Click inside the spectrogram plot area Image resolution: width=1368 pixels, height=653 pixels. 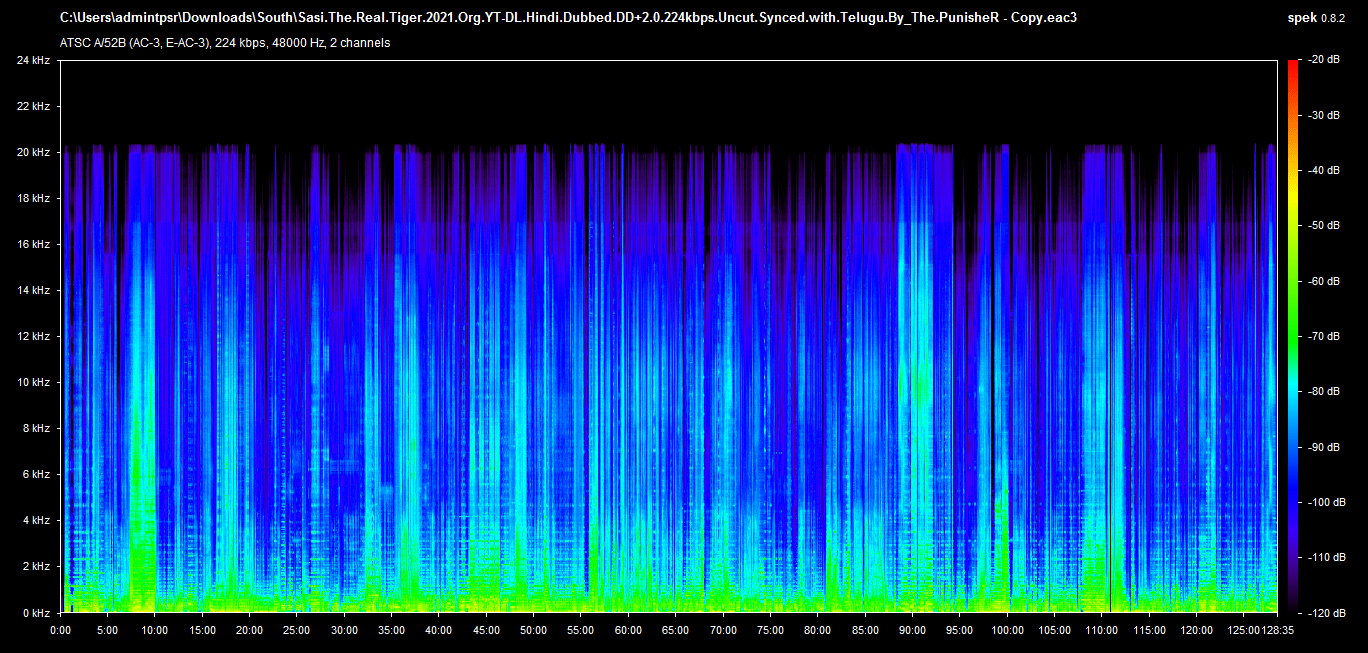point(669,336)
